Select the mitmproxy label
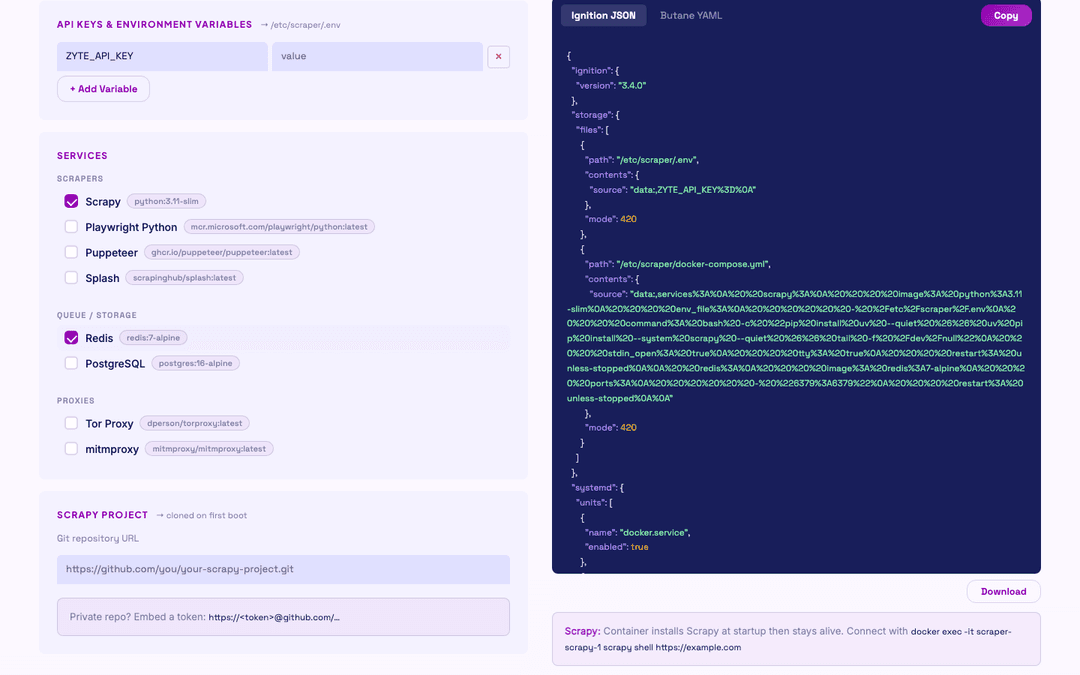The height and width of the screenshot is (675, 1080). [112, 449]
